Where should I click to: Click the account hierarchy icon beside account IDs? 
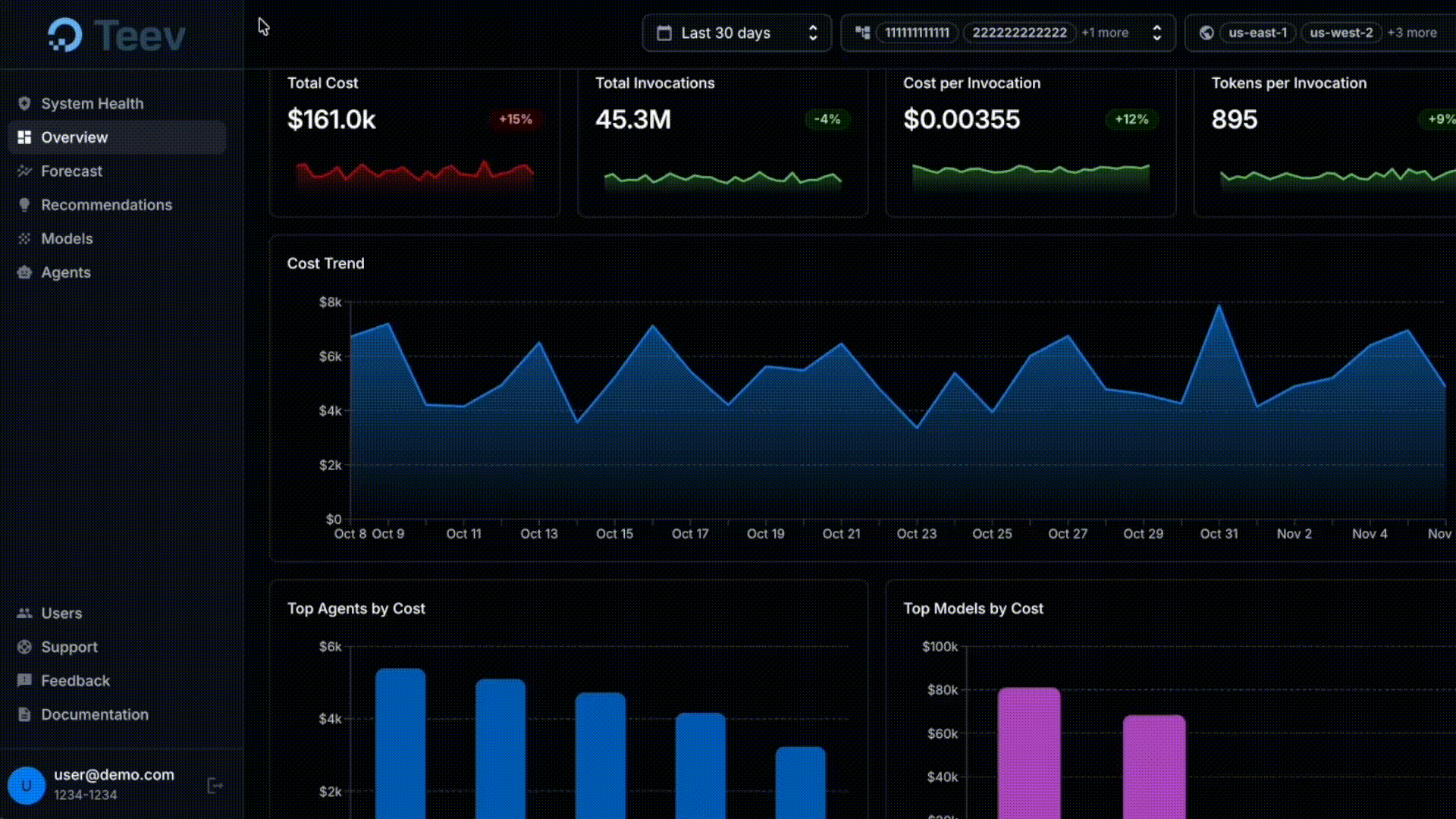863,33
